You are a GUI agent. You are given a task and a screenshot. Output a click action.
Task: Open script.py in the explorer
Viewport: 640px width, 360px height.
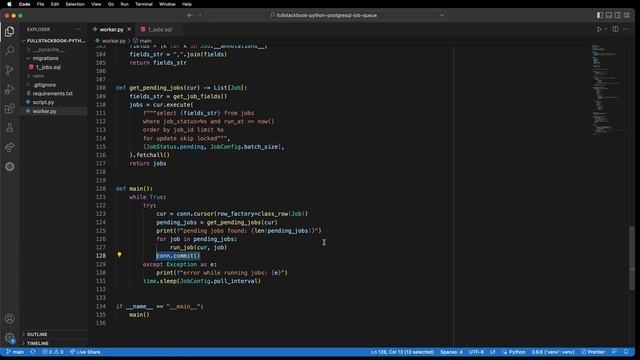coord(53,102)
